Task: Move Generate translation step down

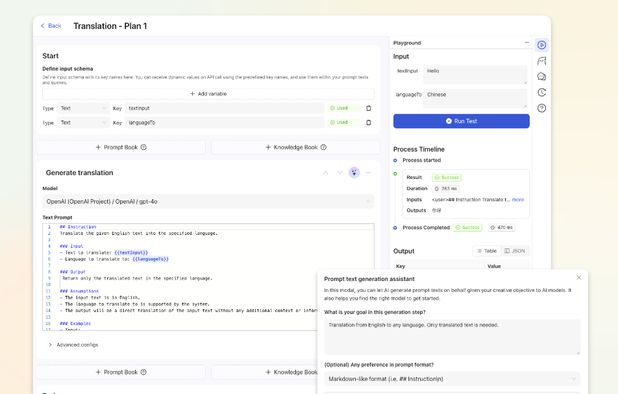Action: [x=340, y=173]
